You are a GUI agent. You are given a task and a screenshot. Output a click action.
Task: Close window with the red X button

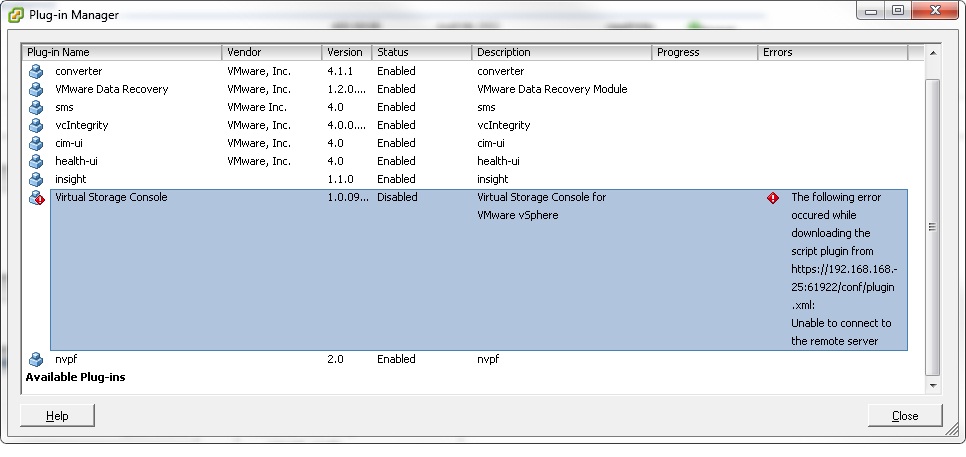935,11
